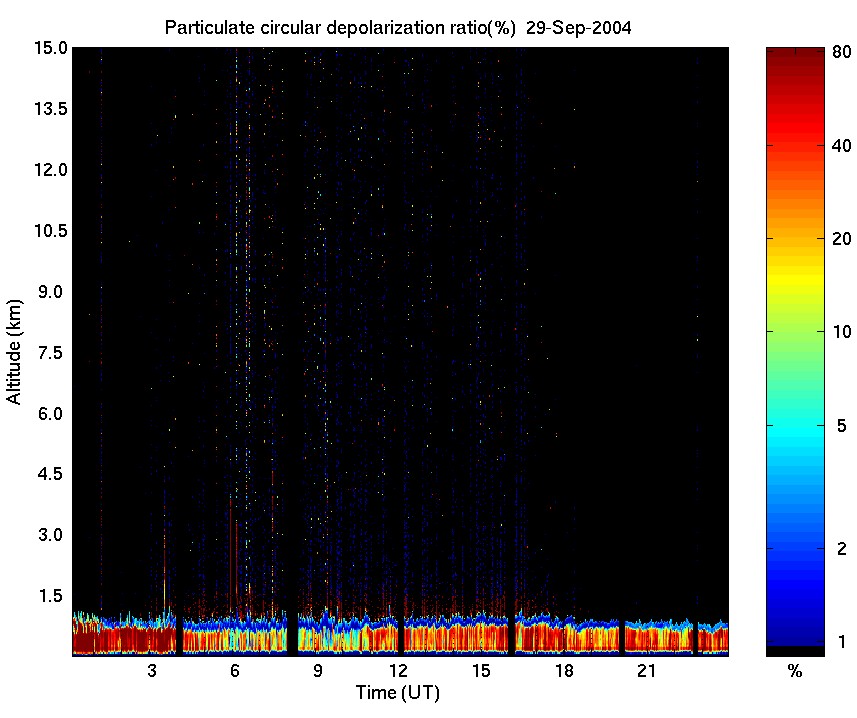Click altitude tick label 12.0
Screen dimensions: 857x718
(50, 170)
